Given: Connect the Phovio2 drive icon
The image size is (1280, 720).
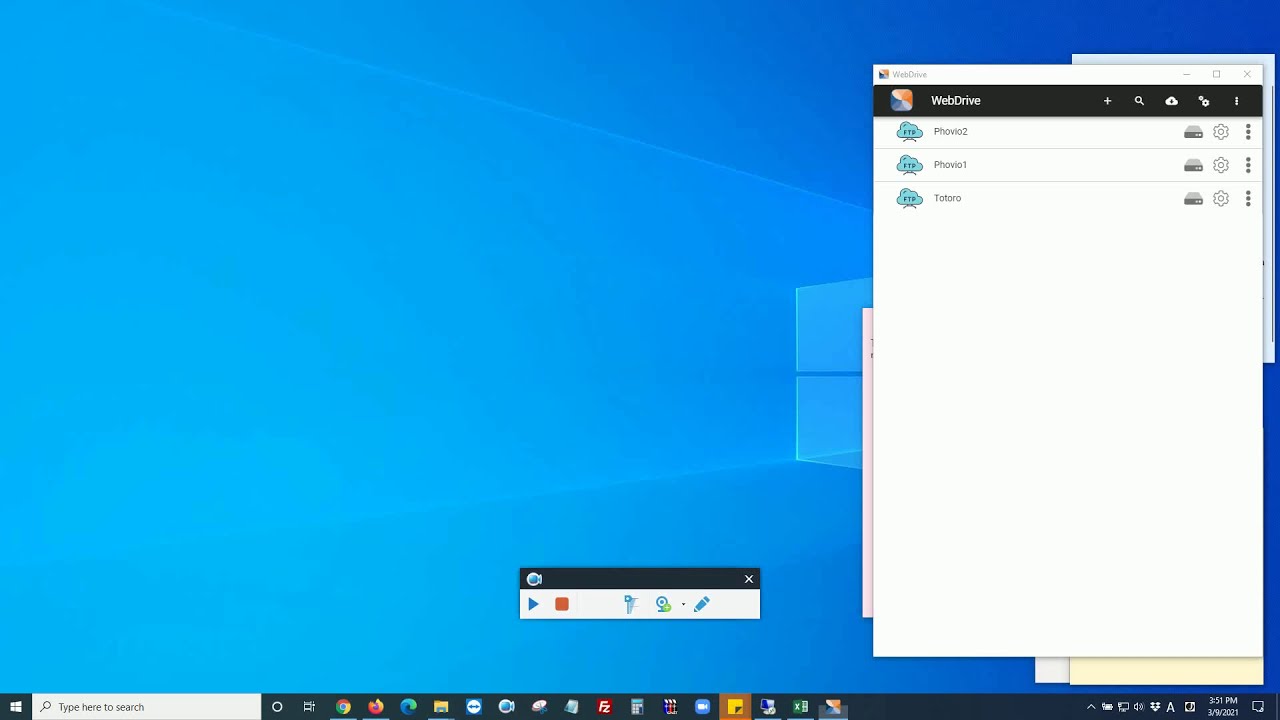Looking at the screenshot, I should coord(1193,132).
